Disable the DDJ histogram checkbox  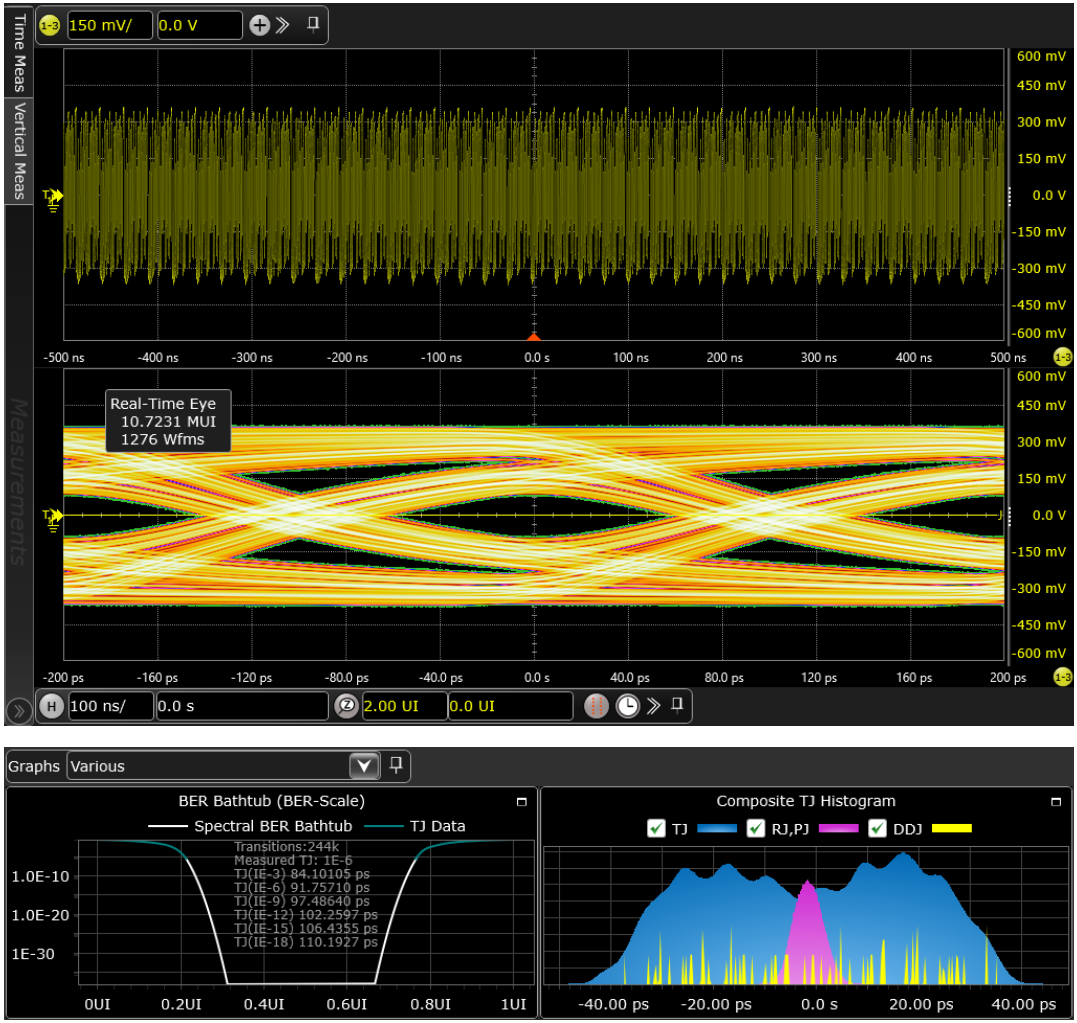[x=878, y=828]
